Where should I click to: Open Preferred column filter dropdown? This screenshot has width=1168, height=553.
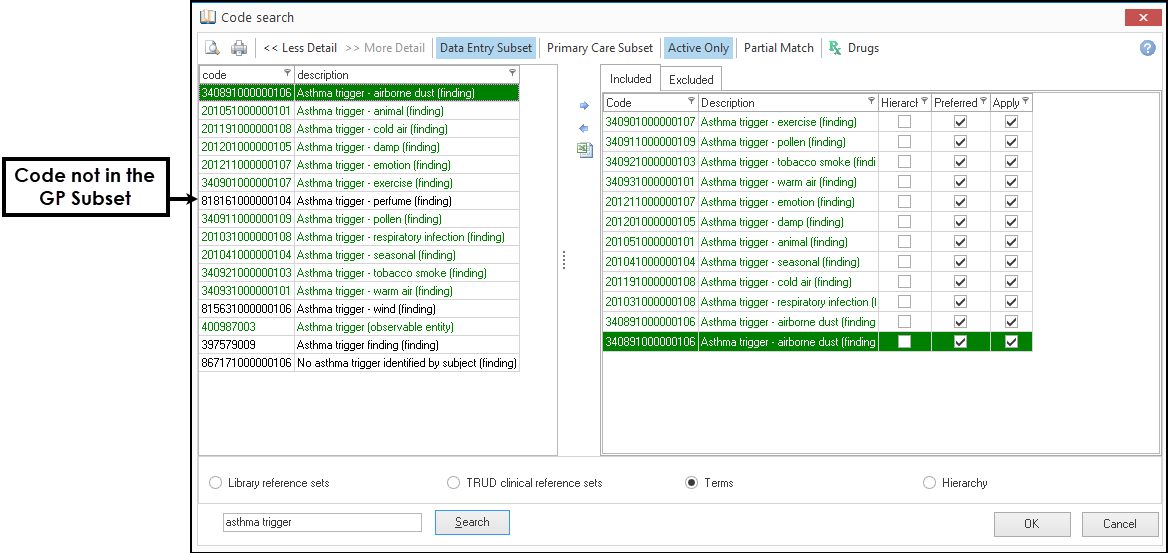pyautogui.click(x=983, y=102)
